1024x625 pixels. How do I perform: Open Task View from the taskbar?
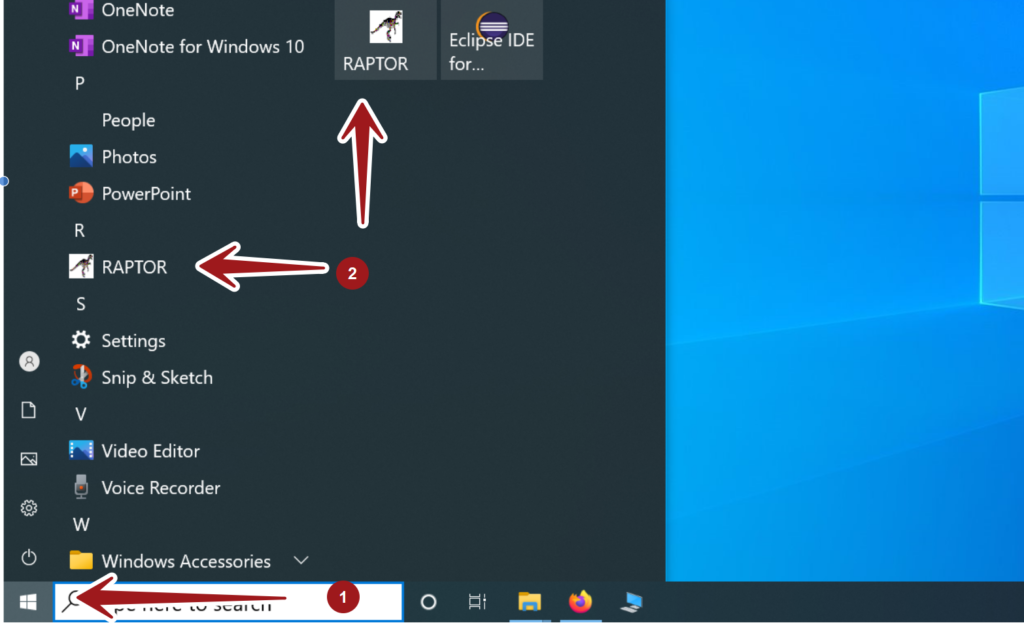pyautogui.click(x=476, y=602)
